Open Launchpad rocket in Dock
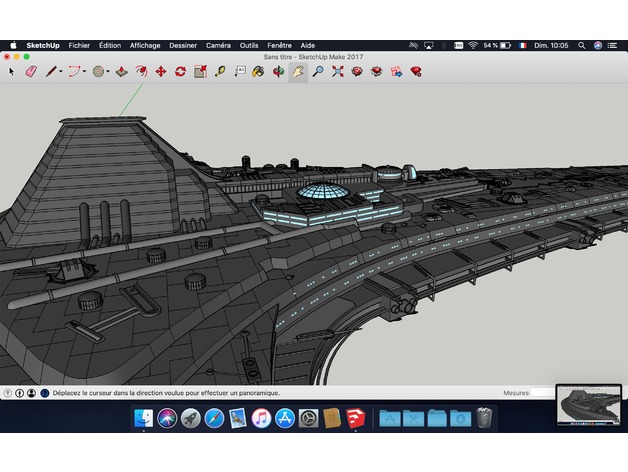The width and height of the screenshot is (628, 472). (191, 418)
